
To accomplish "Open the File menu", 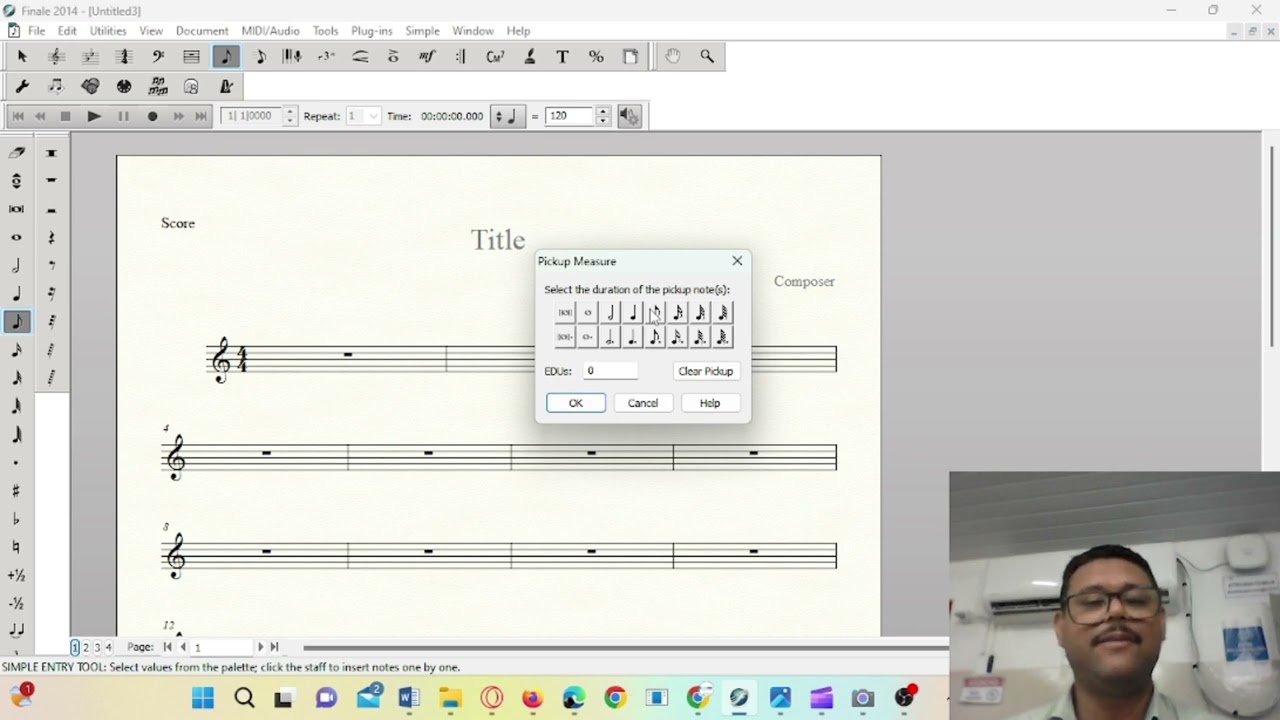I will [x=36, y=31].
